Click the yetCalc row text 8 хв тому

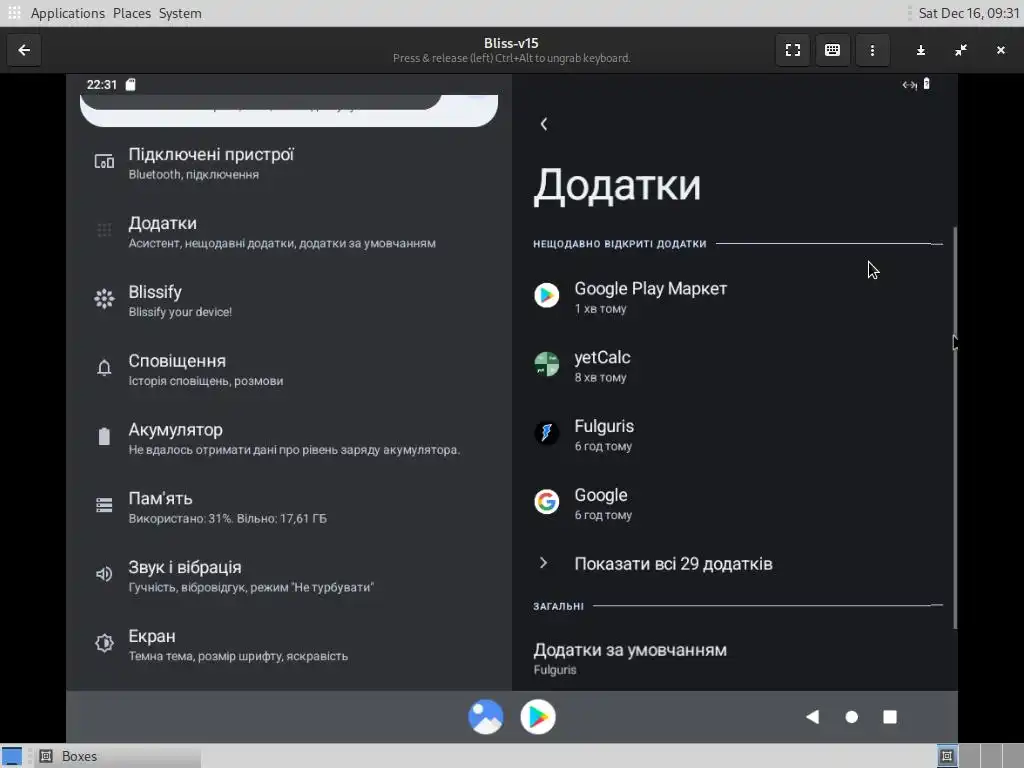point(600,377)
